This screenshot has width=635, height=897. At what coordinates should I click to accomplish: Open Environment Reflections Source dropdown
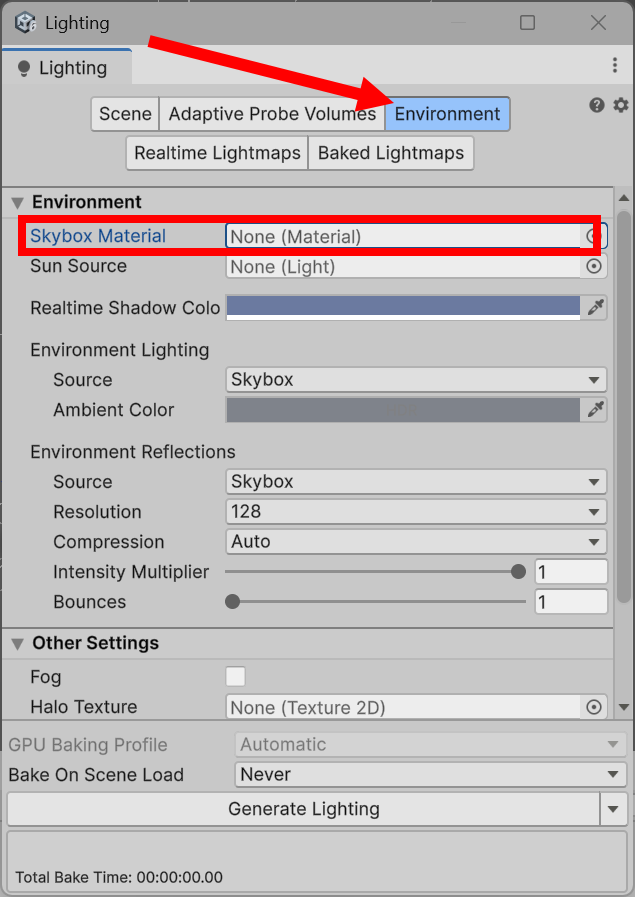point(416,482)
